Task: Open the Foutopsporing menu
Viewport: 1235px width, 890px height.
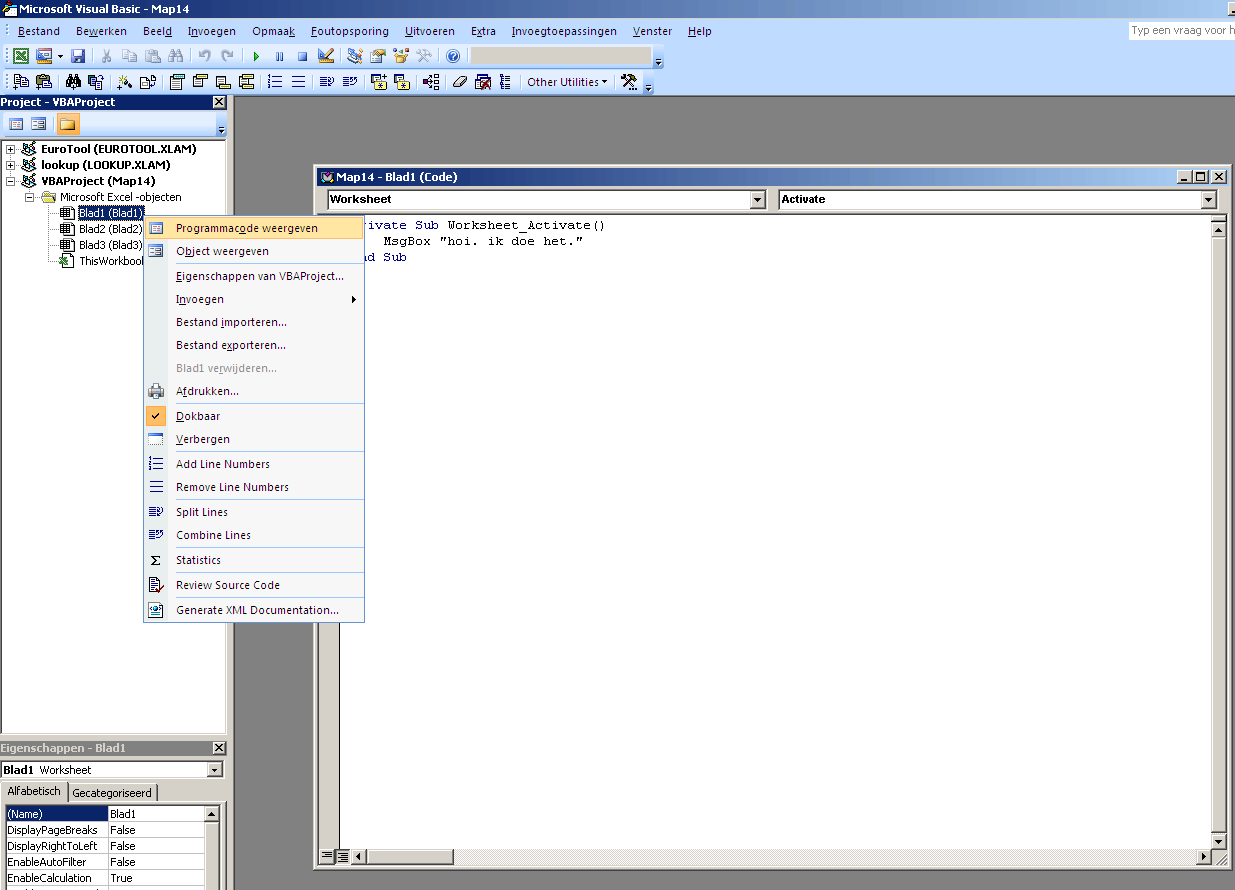Action: [x=349, y=31]
